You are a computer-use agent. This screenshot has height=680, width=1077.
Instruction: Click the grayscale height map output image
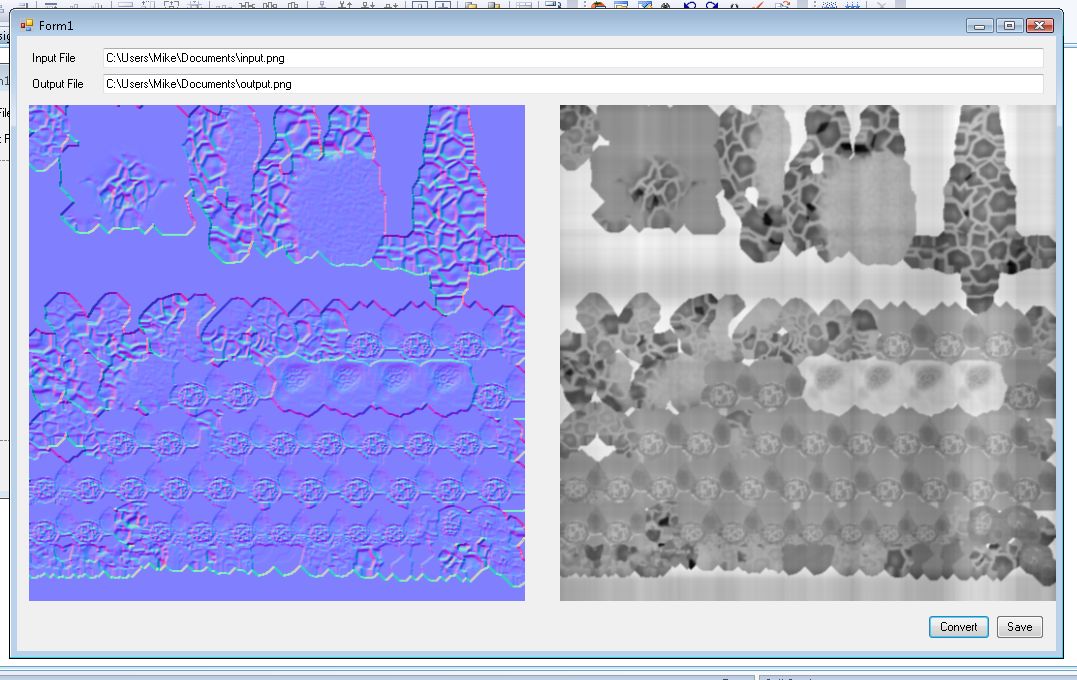807,353
